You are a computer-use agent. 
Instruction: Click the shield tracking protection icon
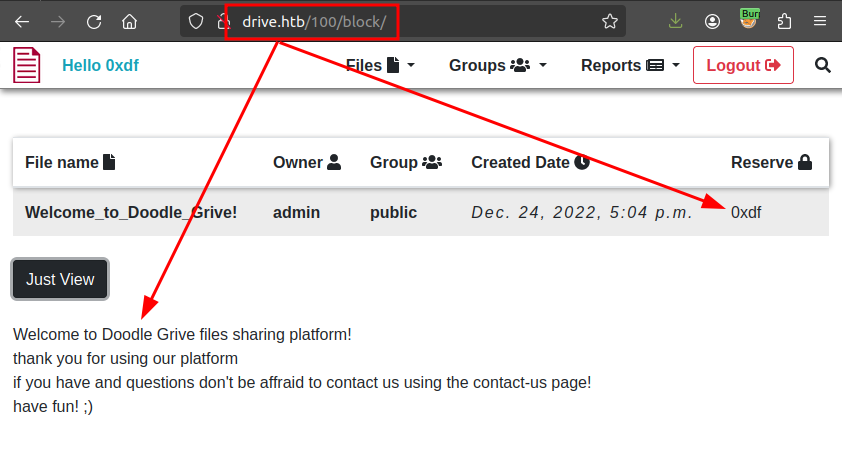click(196, 21)
